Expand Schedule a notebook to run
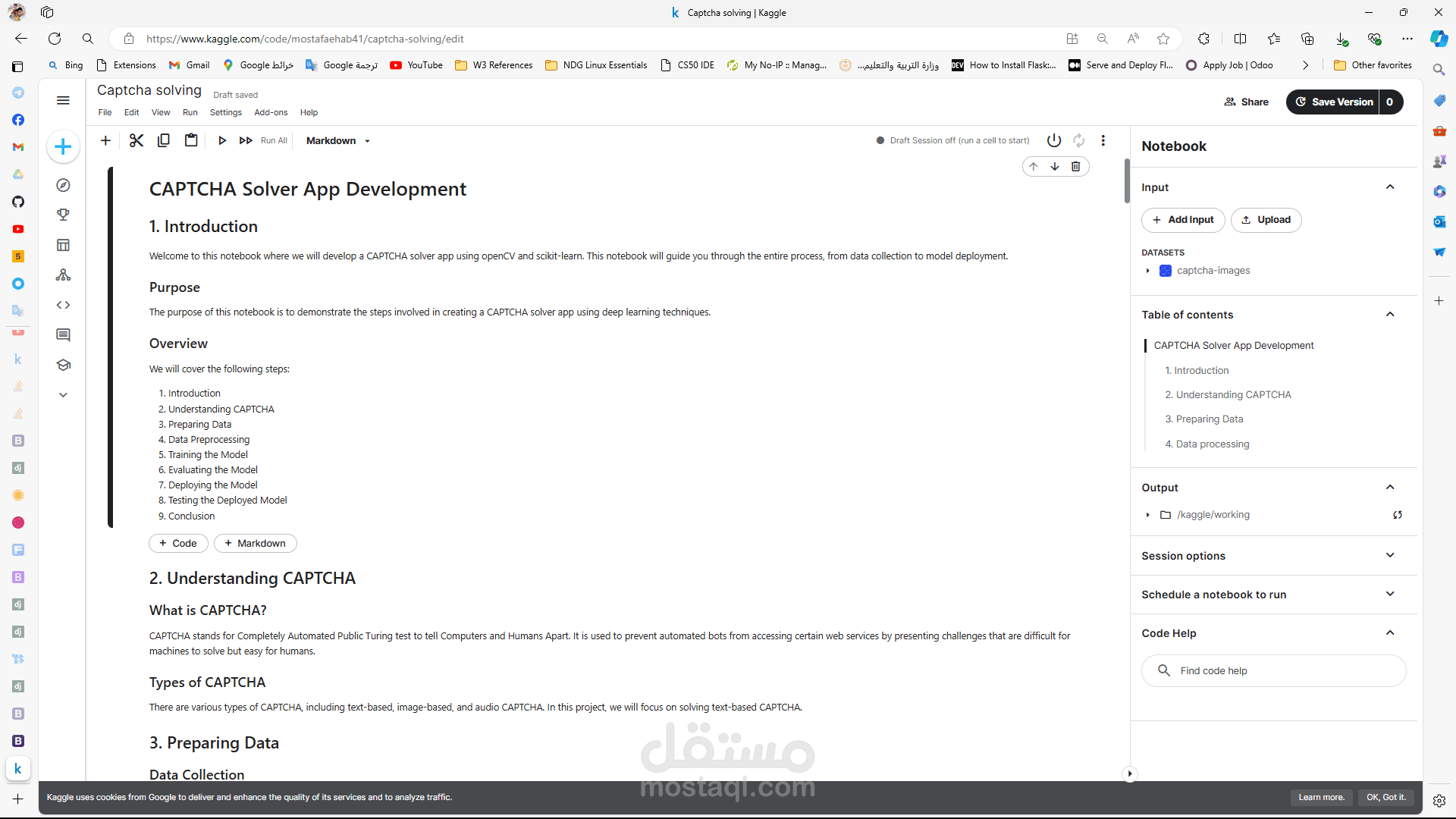 [1390, 595]
